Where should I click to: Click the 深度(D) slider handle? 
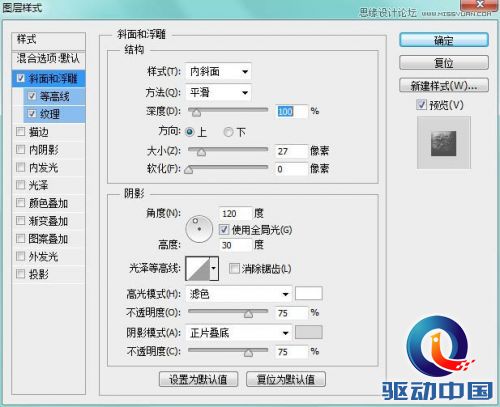[x=197, y=113]
